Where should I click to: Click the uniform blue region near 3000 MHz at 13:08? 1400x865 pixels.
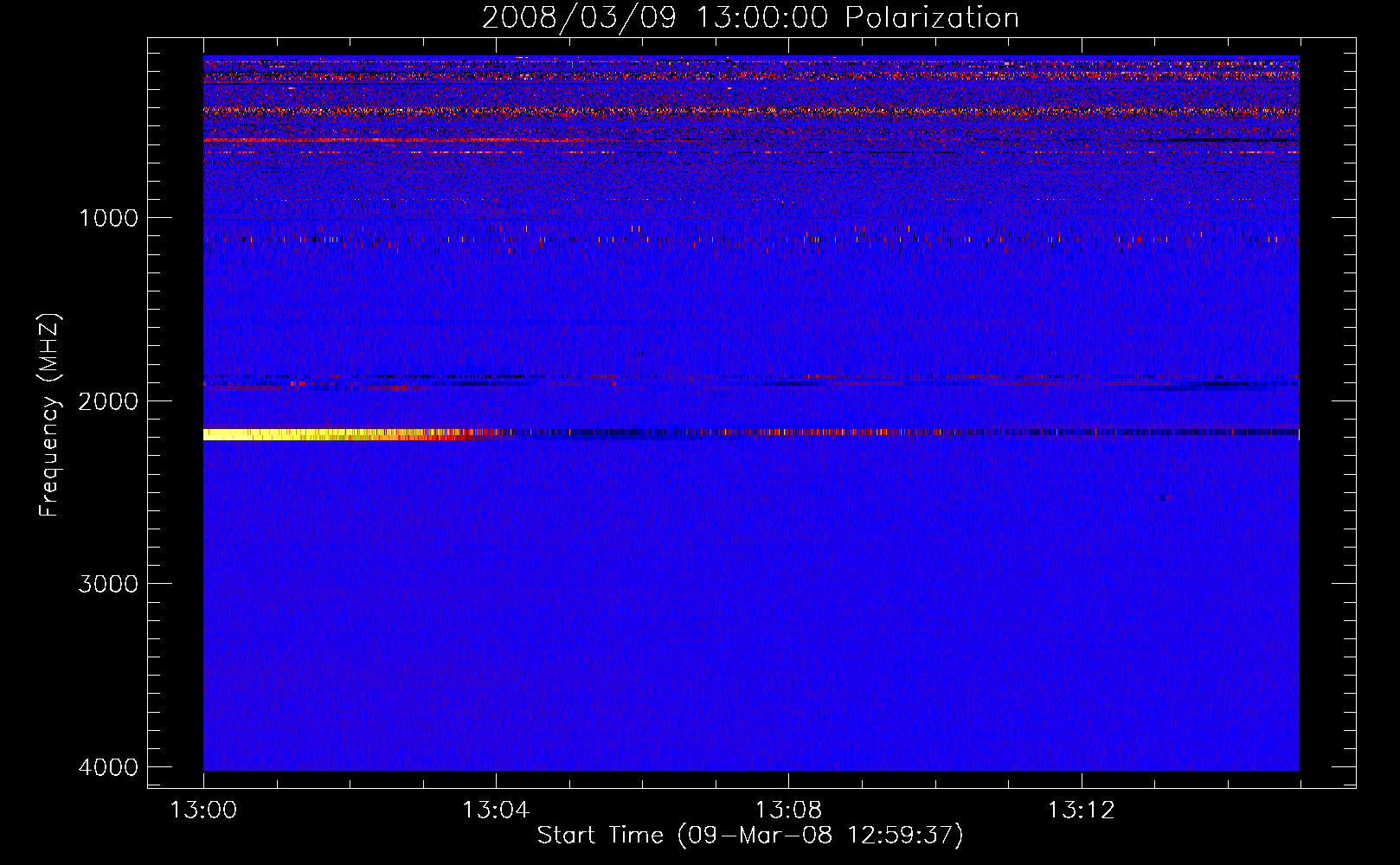point(788,584)
